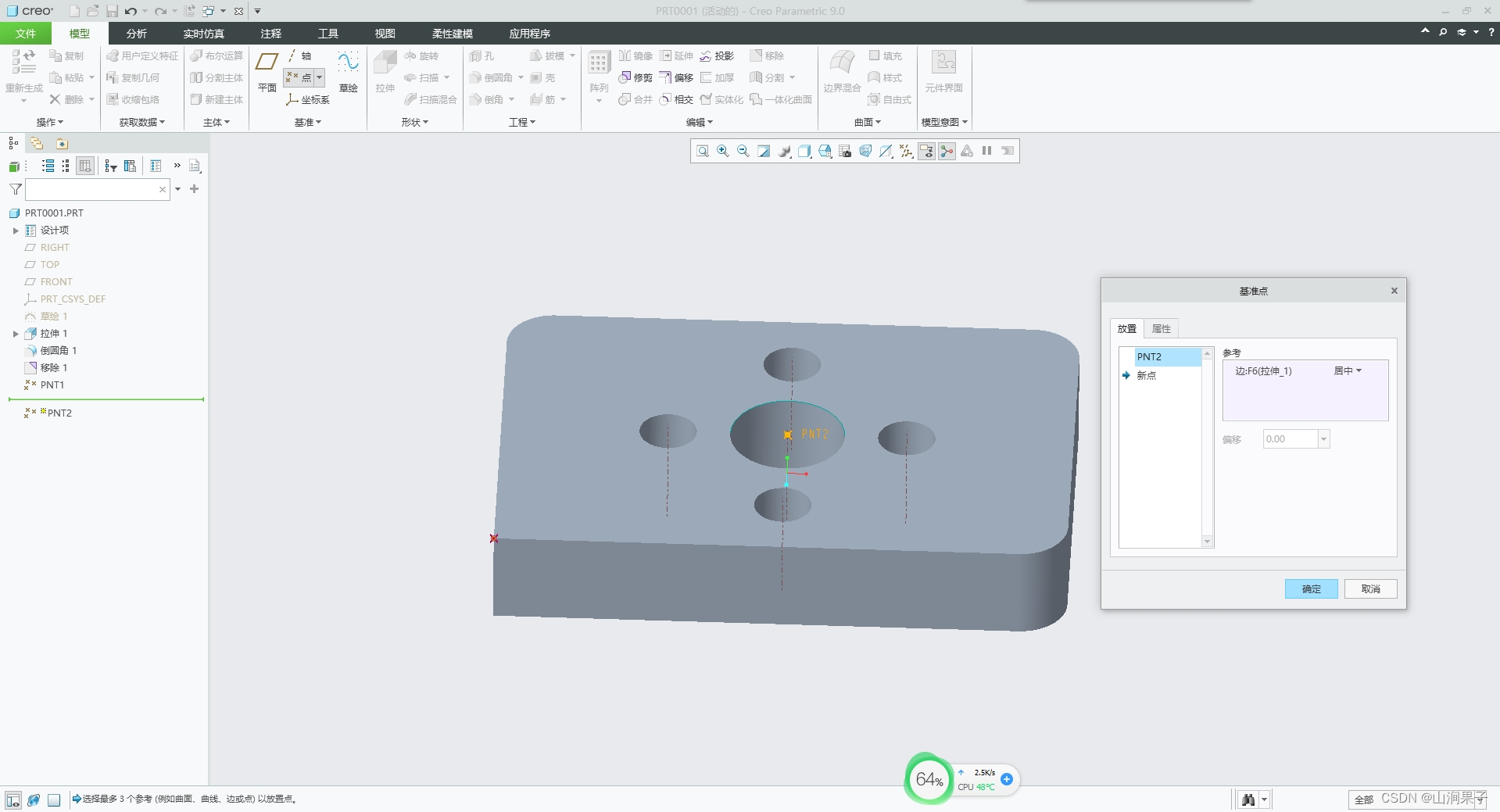Click the Sketch tool in ribbon
This screenshot has width=1500, height=812.
click(x=348, y=72)
